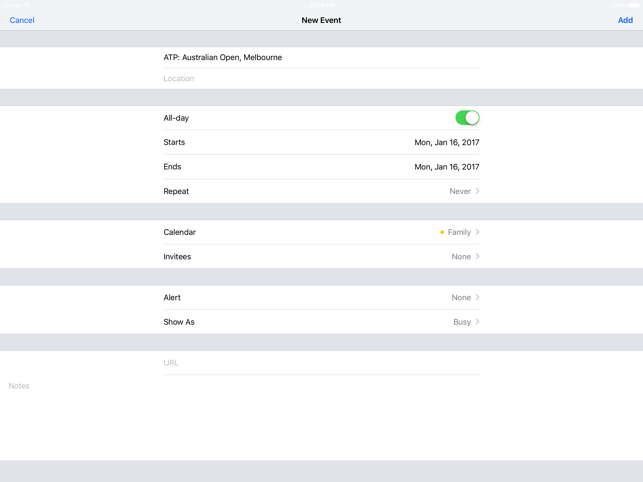Tap the Wi-Fi icon in status bar
The image size is (643, 482).
(27, 5)
